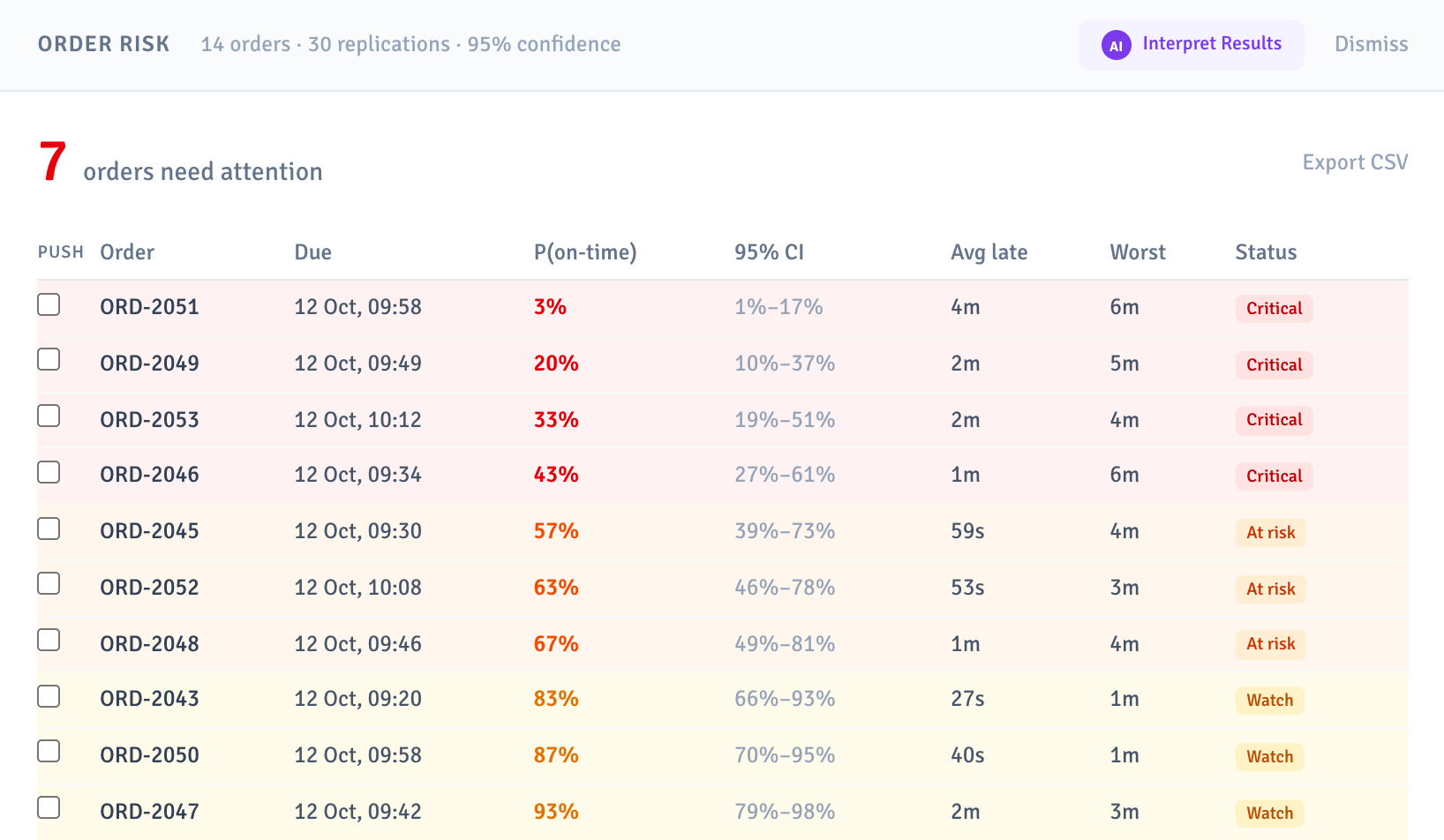The height and width of the screenshot is (840, 1444).
Task: Click the Critical badge on ORD-2053
Action: [1274, 420]
